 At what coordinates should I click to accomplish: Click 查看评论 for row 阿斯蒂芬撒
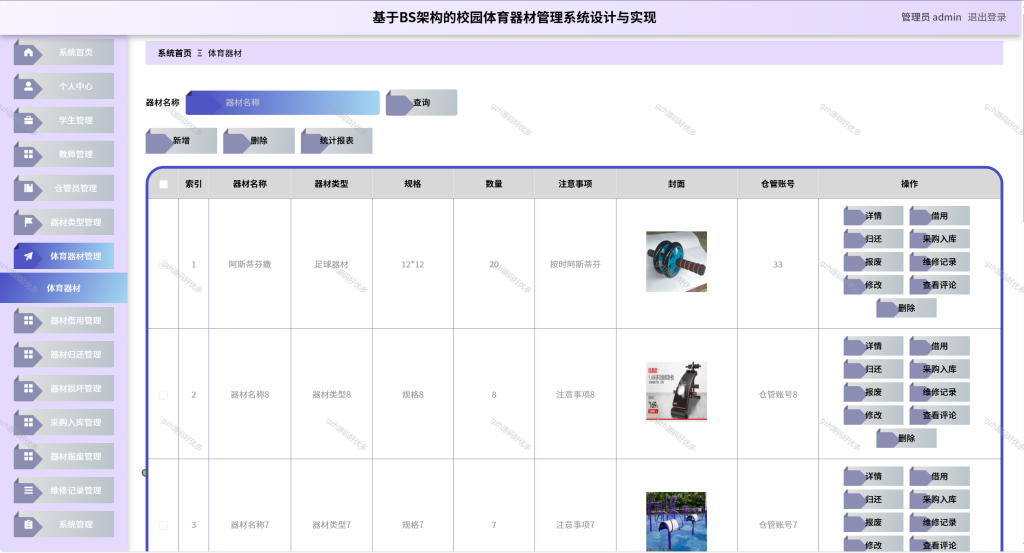[939, 285]
